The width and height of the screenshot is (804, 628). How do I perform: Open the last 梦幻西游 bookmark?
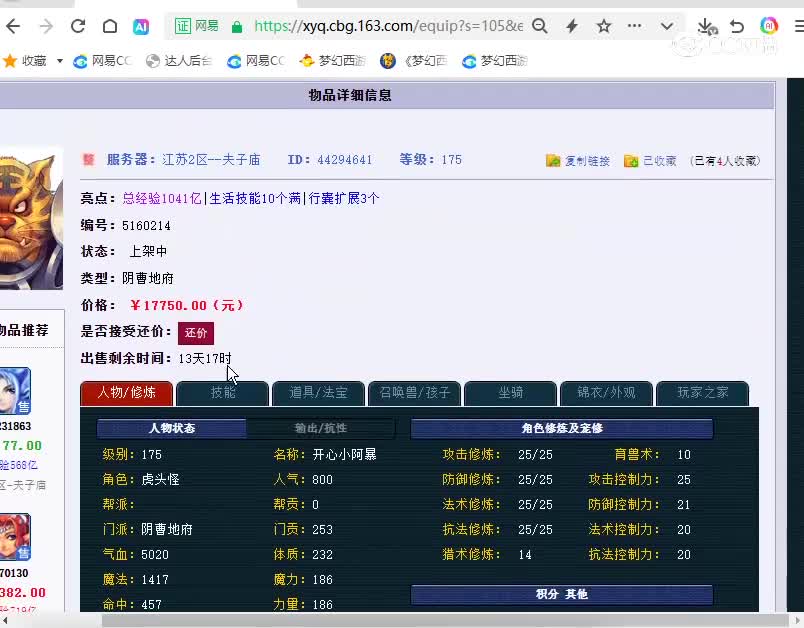(494, 61)
